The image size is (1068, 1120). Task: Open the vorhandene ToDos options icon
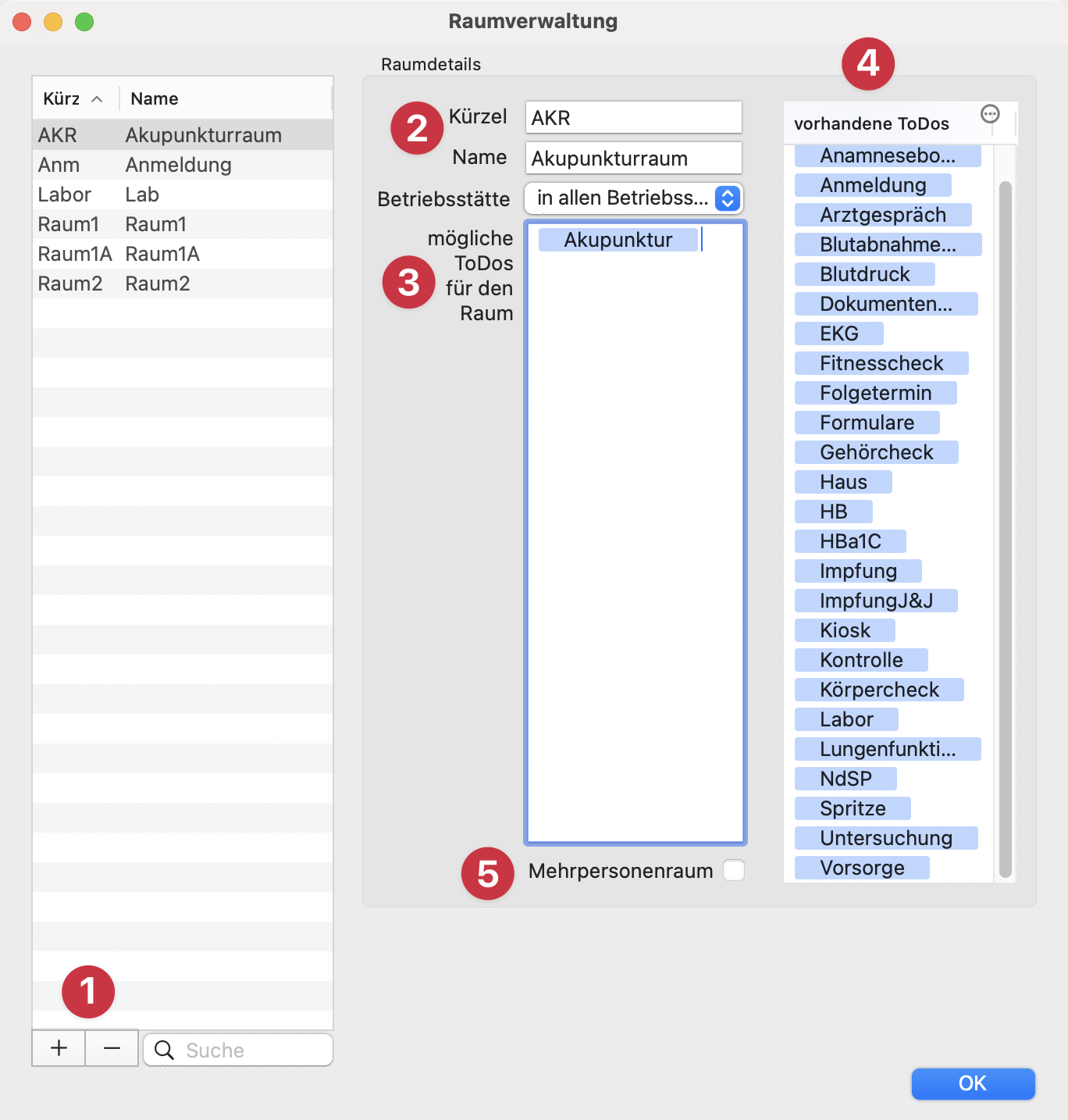pyautogui.click(x=990, y=114)
